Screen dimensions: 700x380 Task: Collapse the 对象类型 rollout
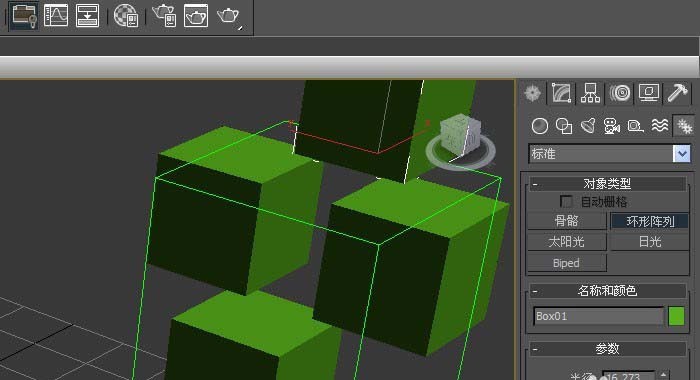(x=608, y=184)
